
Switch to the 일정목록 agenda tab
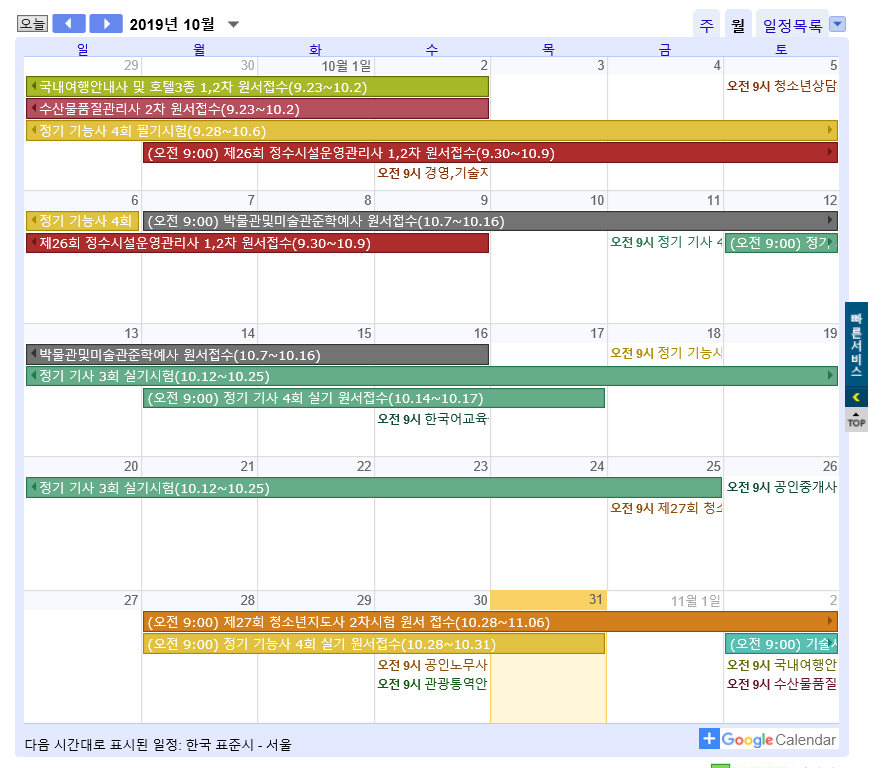pyautogui.click(x=792, y=26)
